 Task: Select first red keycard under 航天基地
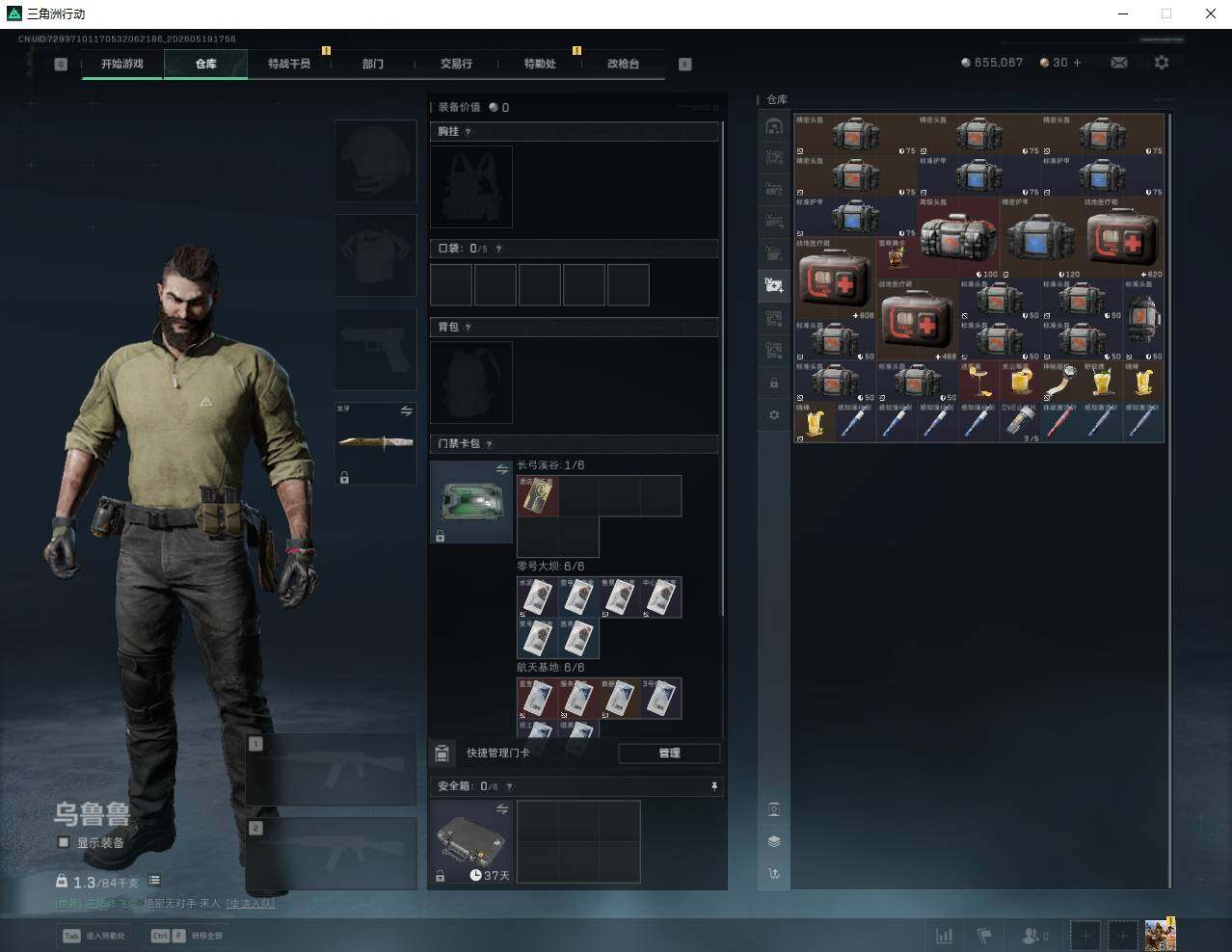pyautogui.click(x=538, y=699)
